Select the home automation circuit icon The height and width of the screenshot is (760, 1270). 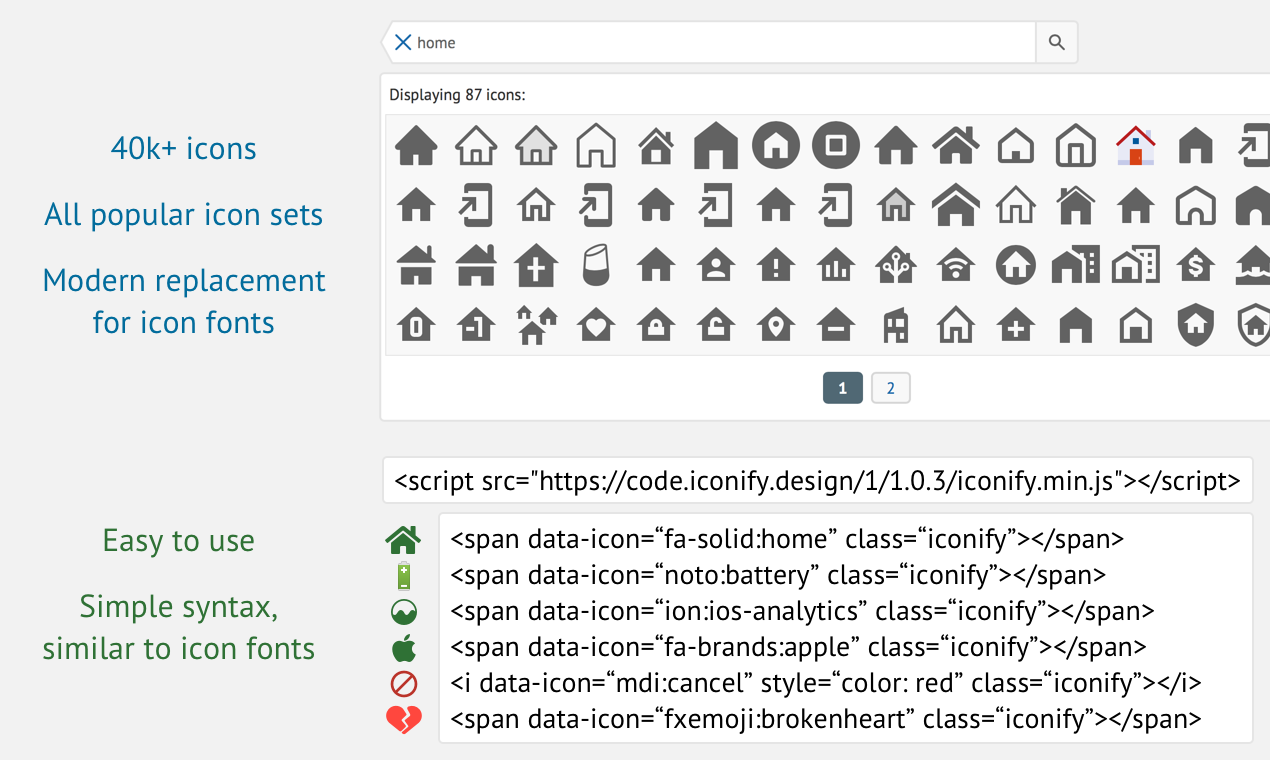click(896, 266)
